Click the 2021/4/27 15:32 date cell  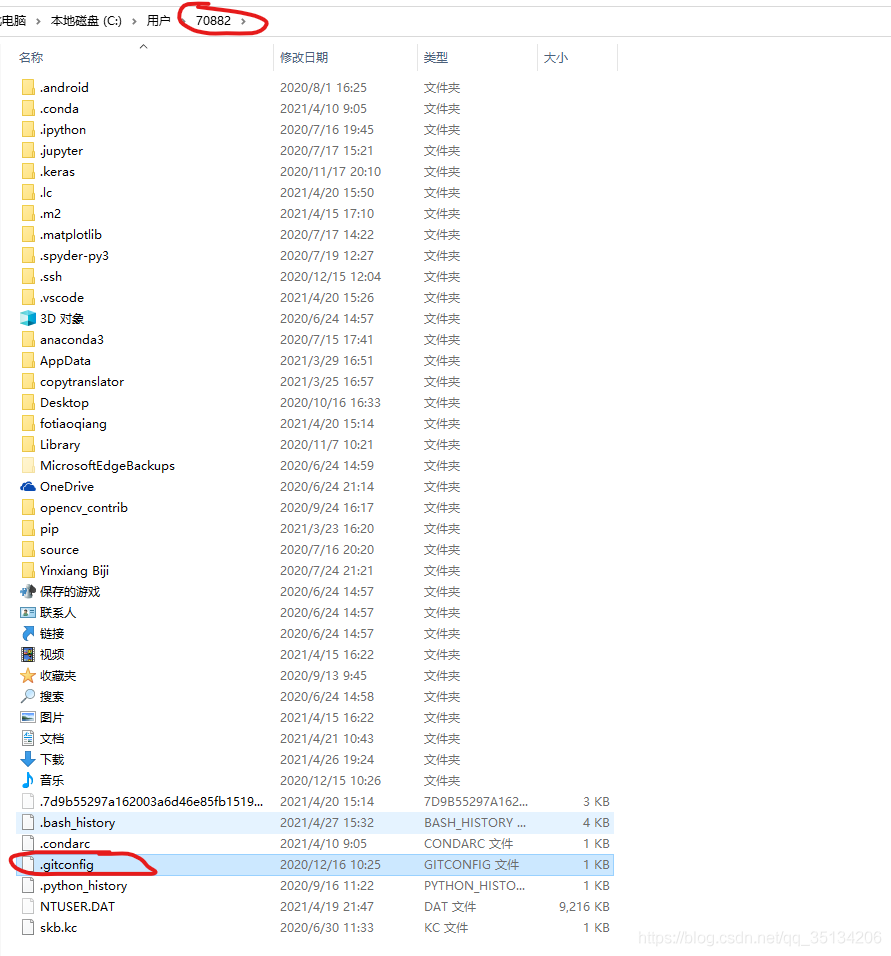327,822
